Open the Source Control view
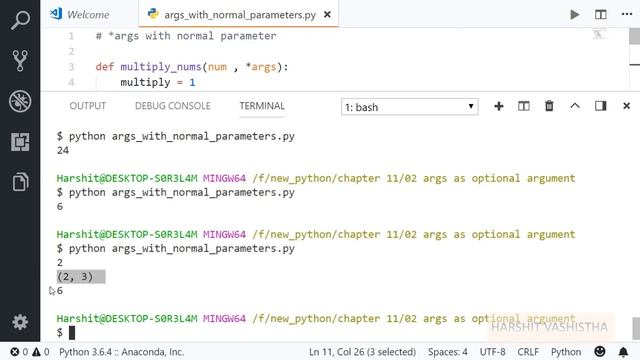640x360 pixels. click(x=20, y=60)
